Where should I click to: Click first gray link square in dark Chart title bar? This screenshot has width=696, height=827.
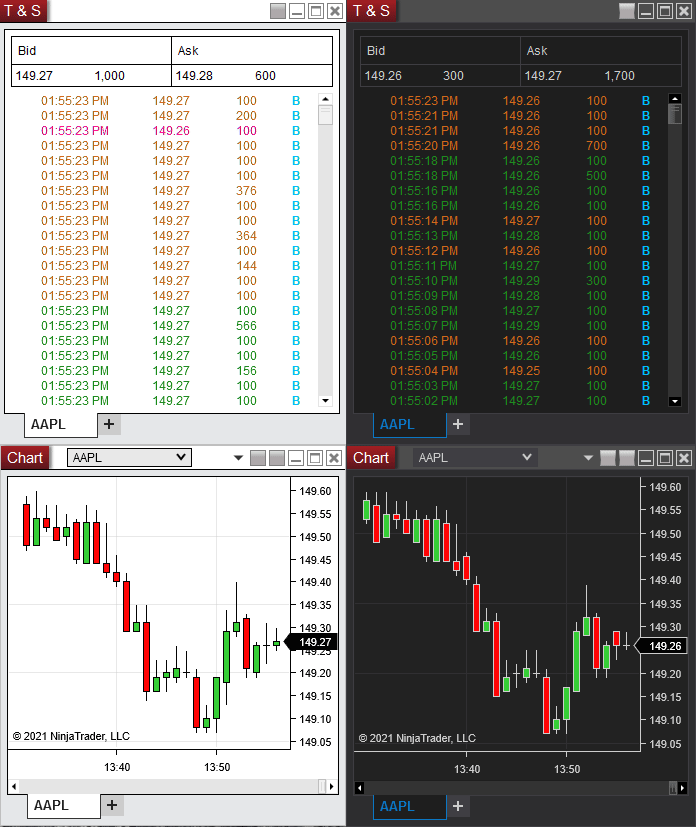[x=608, y=458]
